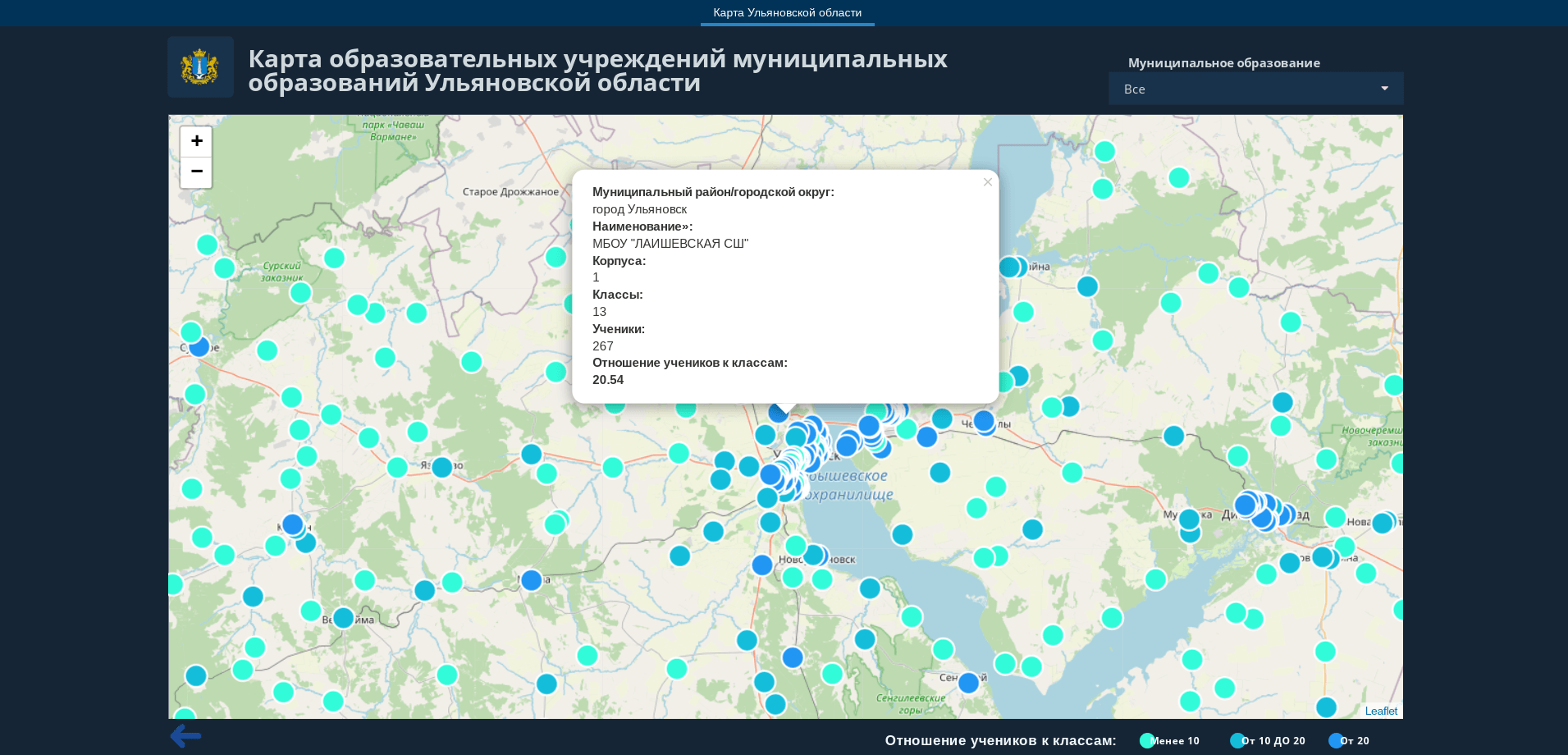Select the Карта Ульяновской области tab
1568x755 pixels.
point(787,12)
